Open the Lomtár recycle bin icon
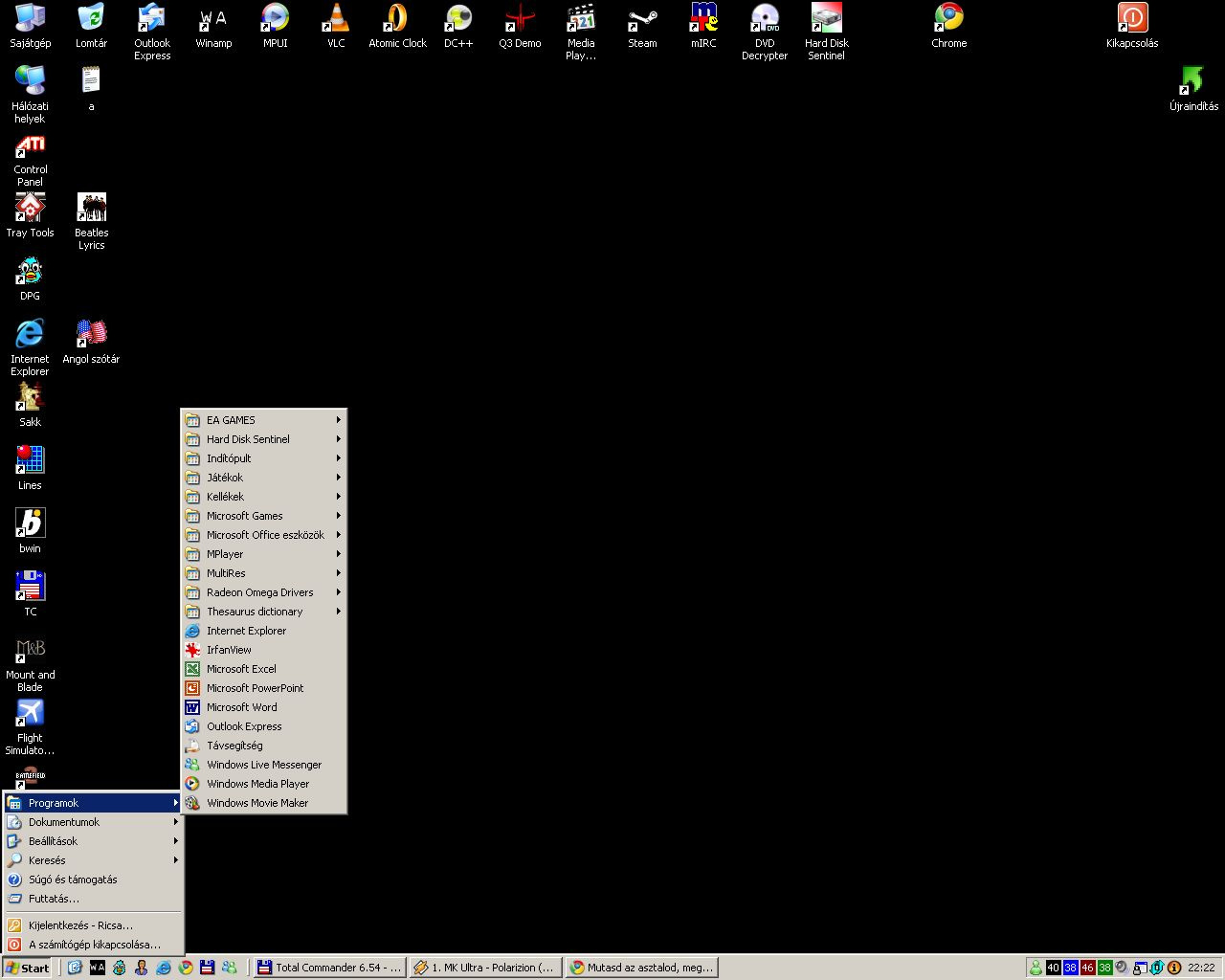This screenshot has height=980, width=1225. 91,26
